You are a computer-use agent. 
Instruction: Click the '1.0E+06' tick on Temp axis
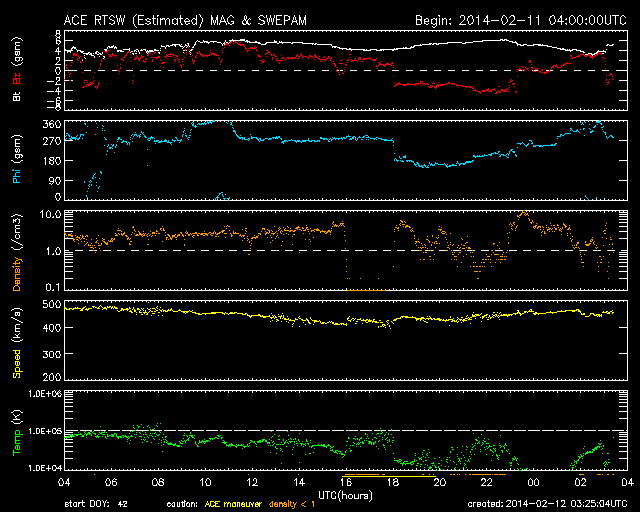click(x=44, y=394)
